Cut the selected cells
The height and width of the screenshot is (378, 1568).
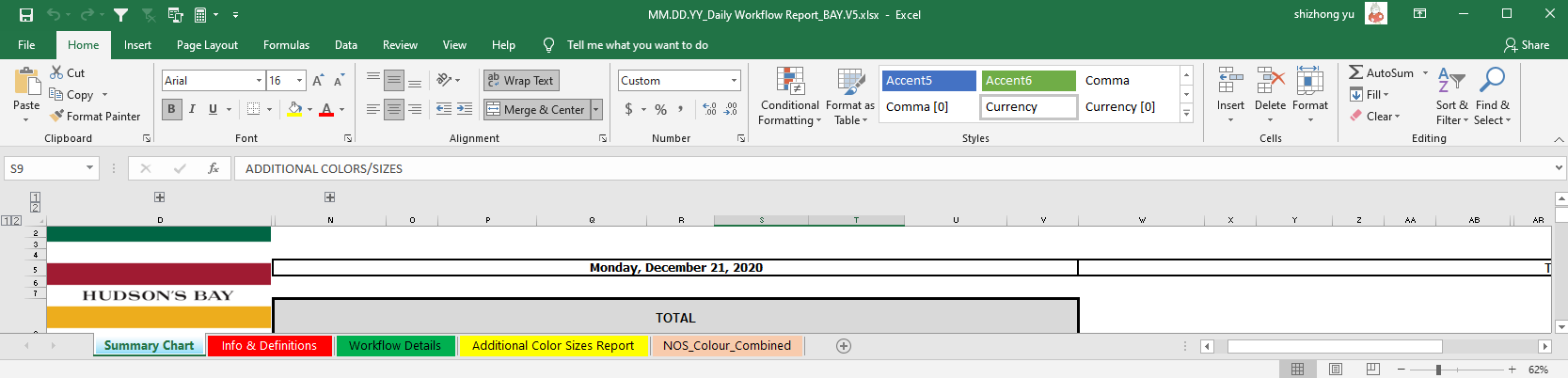tap(68, 72)
